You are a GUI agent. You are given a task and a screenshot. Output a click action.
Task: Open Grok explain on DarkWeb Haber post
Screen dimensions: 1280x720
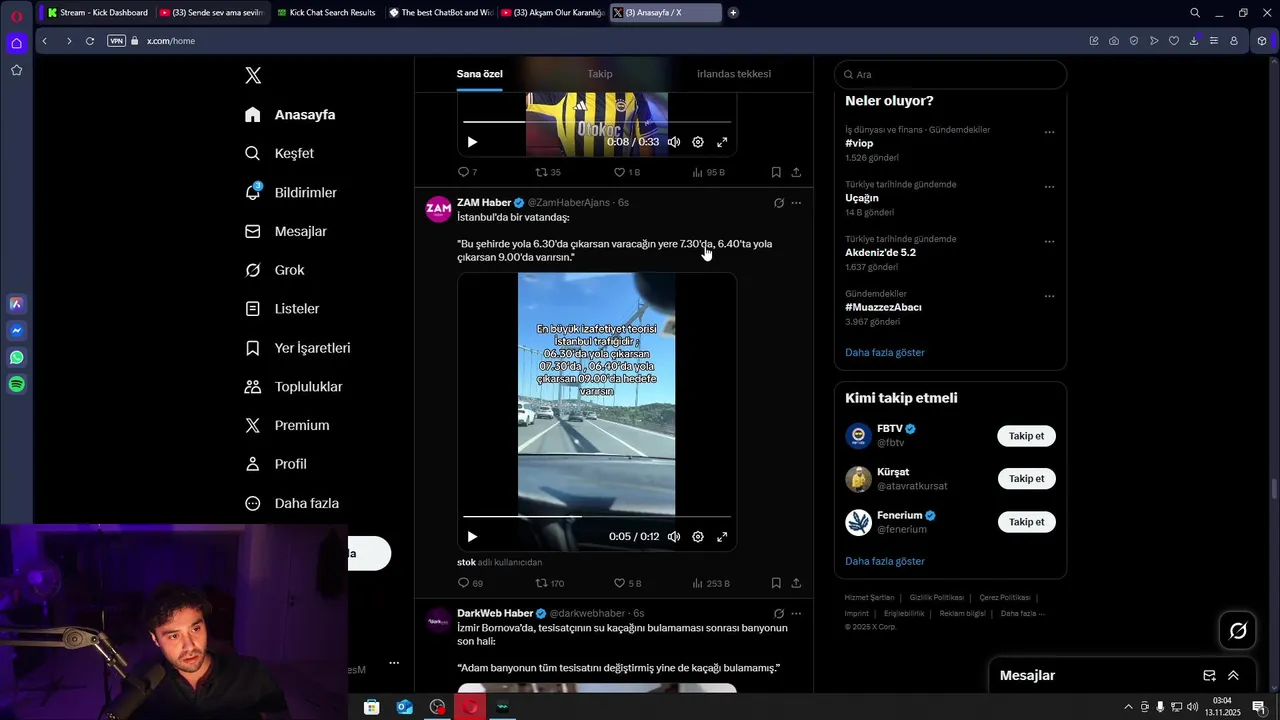tap(779, 614)
